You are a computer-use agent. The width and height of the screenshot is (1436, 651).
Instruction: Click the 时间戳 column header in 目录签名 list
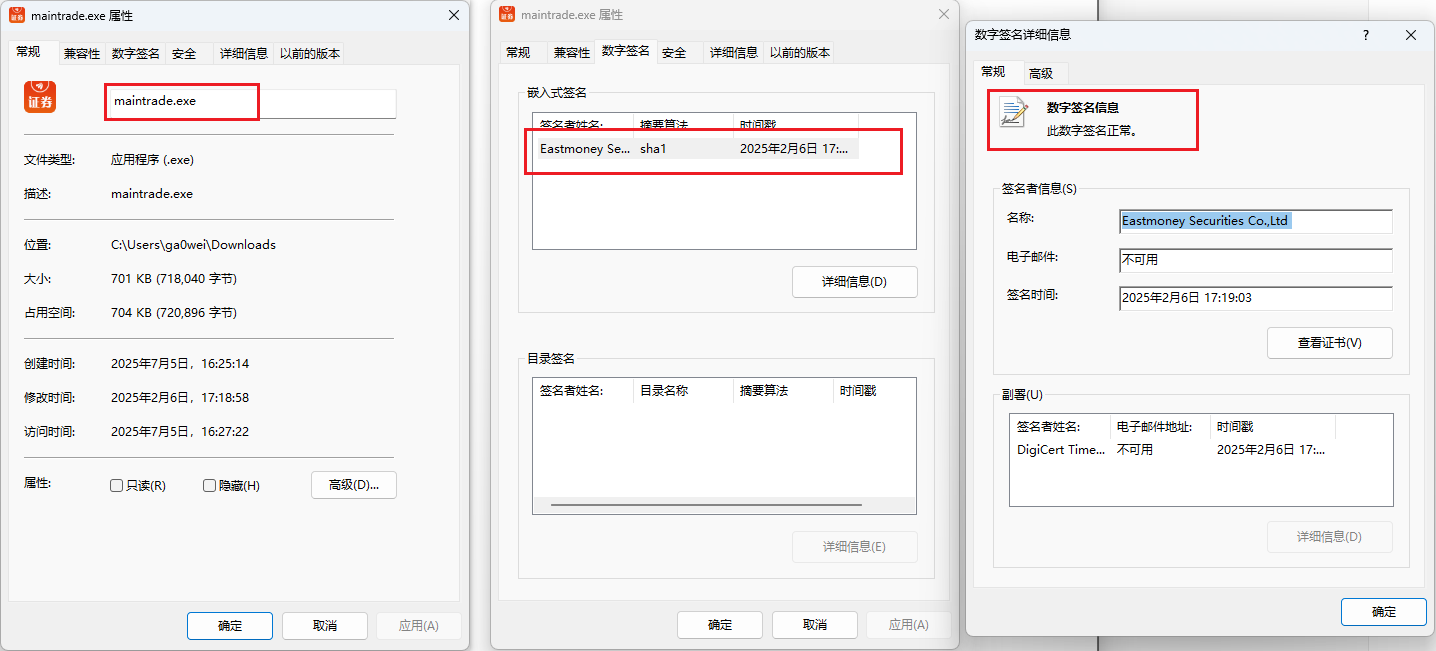875,391
